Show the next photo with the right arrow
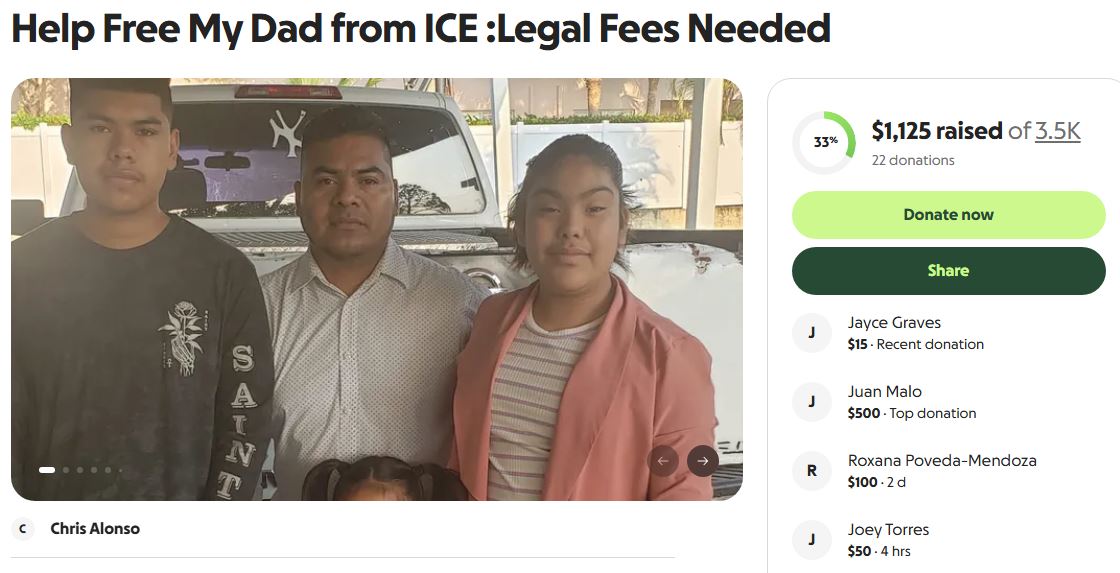 703,461
